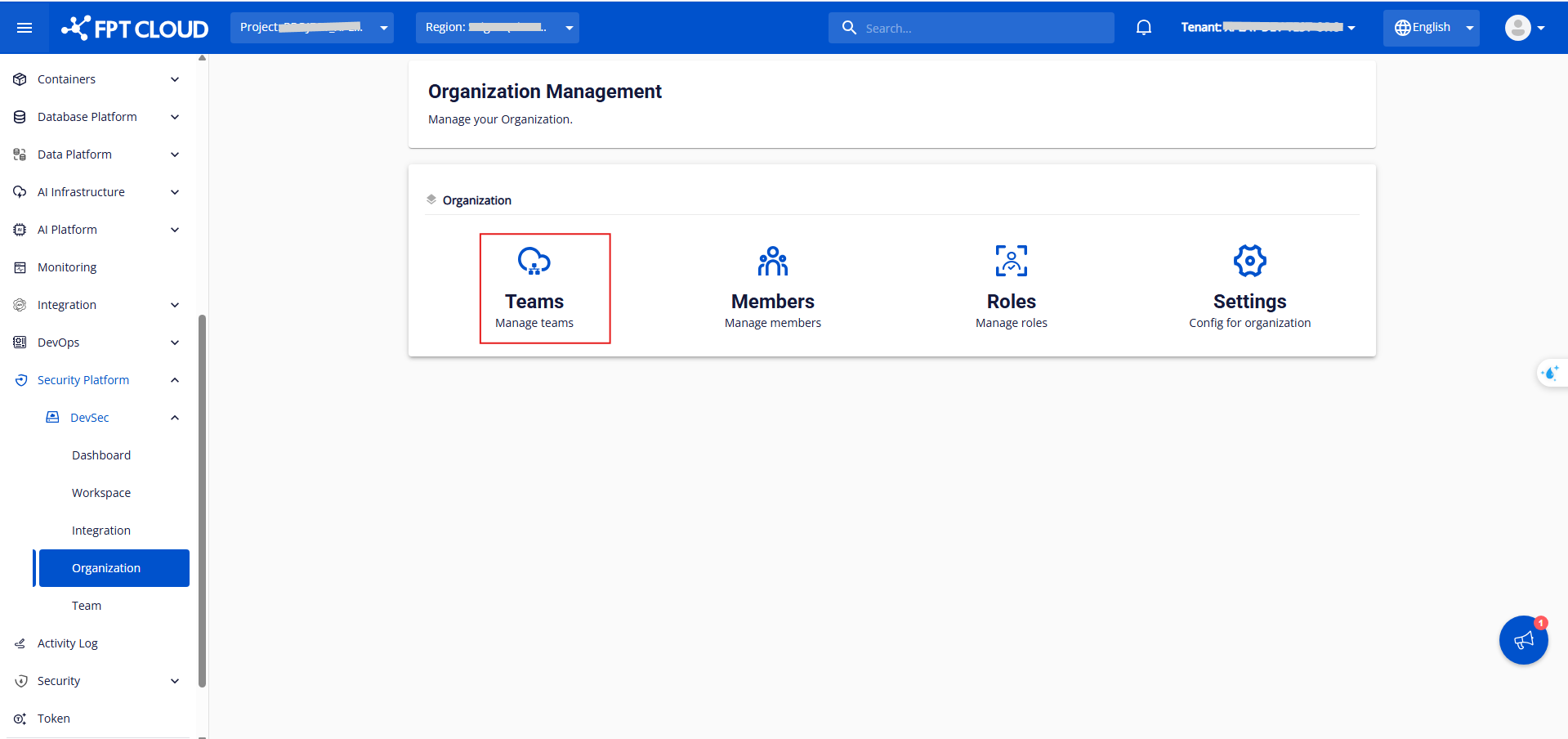Viewport: 1568px width, 739px height.
Task: Toggle the hamburger menu icon
Action: (25, 28)
